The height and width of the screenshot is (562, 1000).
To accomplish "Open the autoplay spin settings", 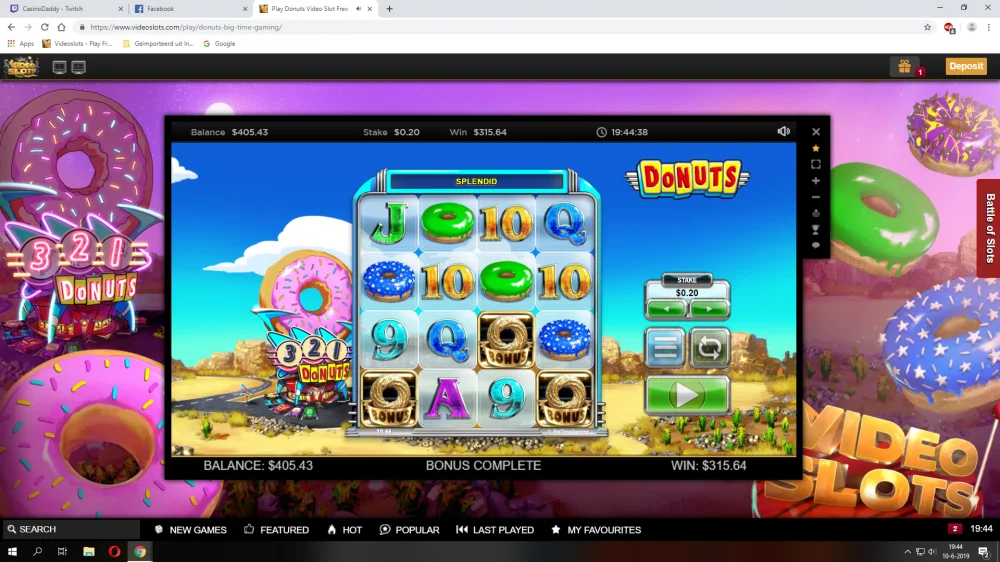I will click(x=709, y=348).
